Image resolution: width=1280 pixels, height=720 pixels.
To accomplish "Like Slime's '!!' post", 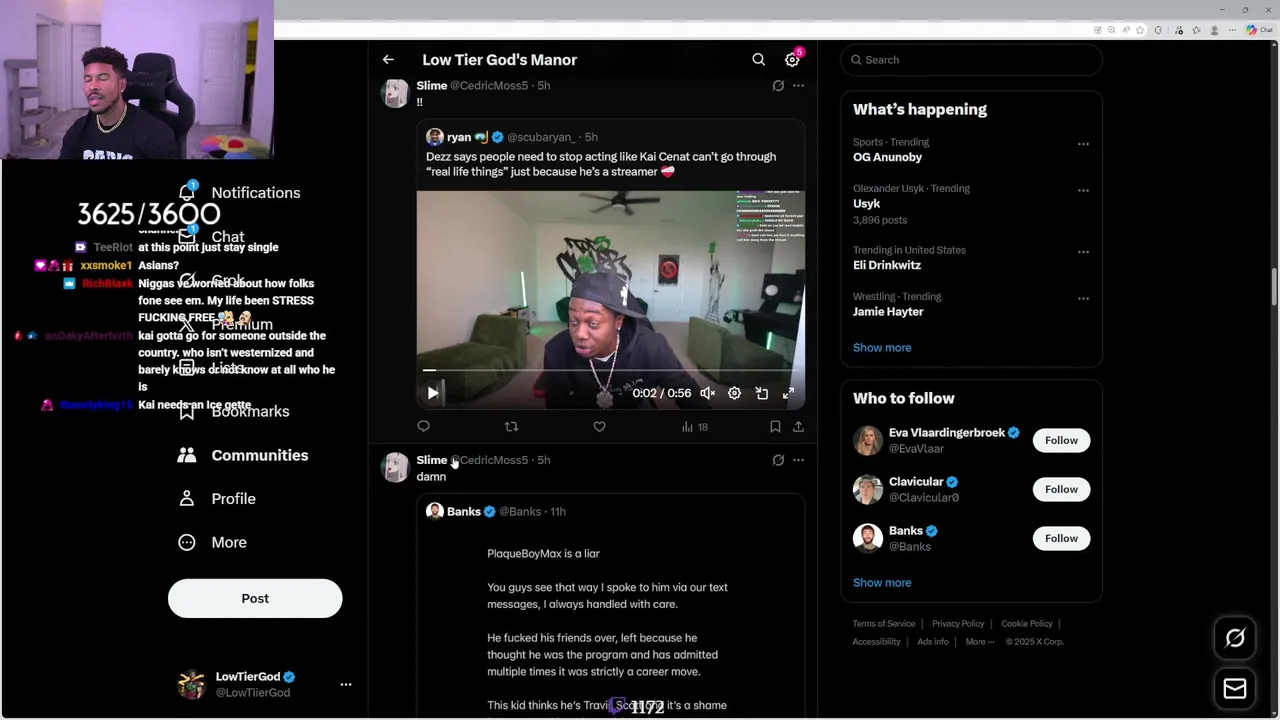I will click(599, 427).
